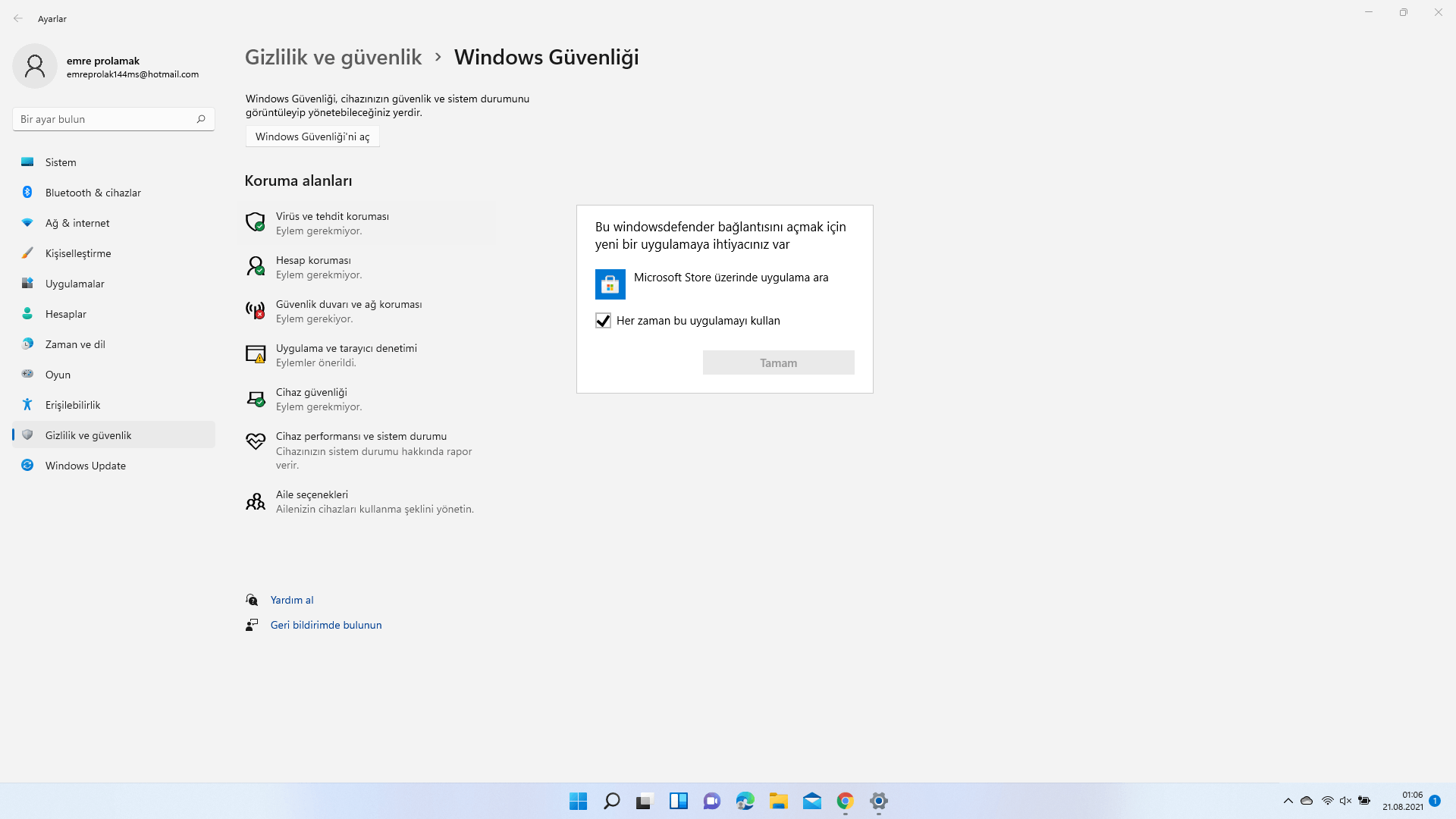Click the OneDrive cloud tray icon
1456x819 pixels.
1307,801
